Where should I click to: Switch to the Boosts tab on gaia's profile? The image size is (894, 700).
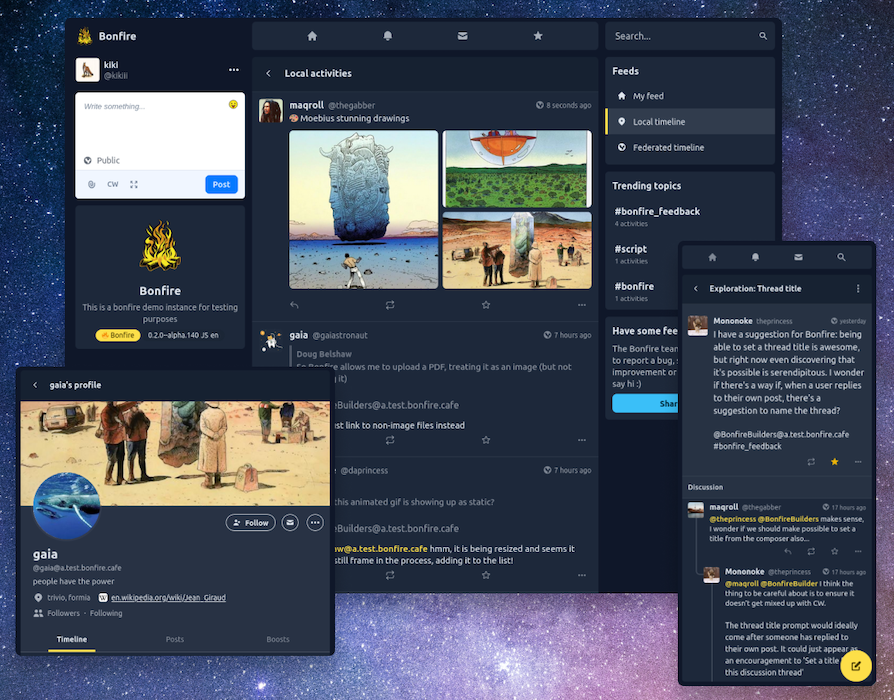click(x=278, y=639)
